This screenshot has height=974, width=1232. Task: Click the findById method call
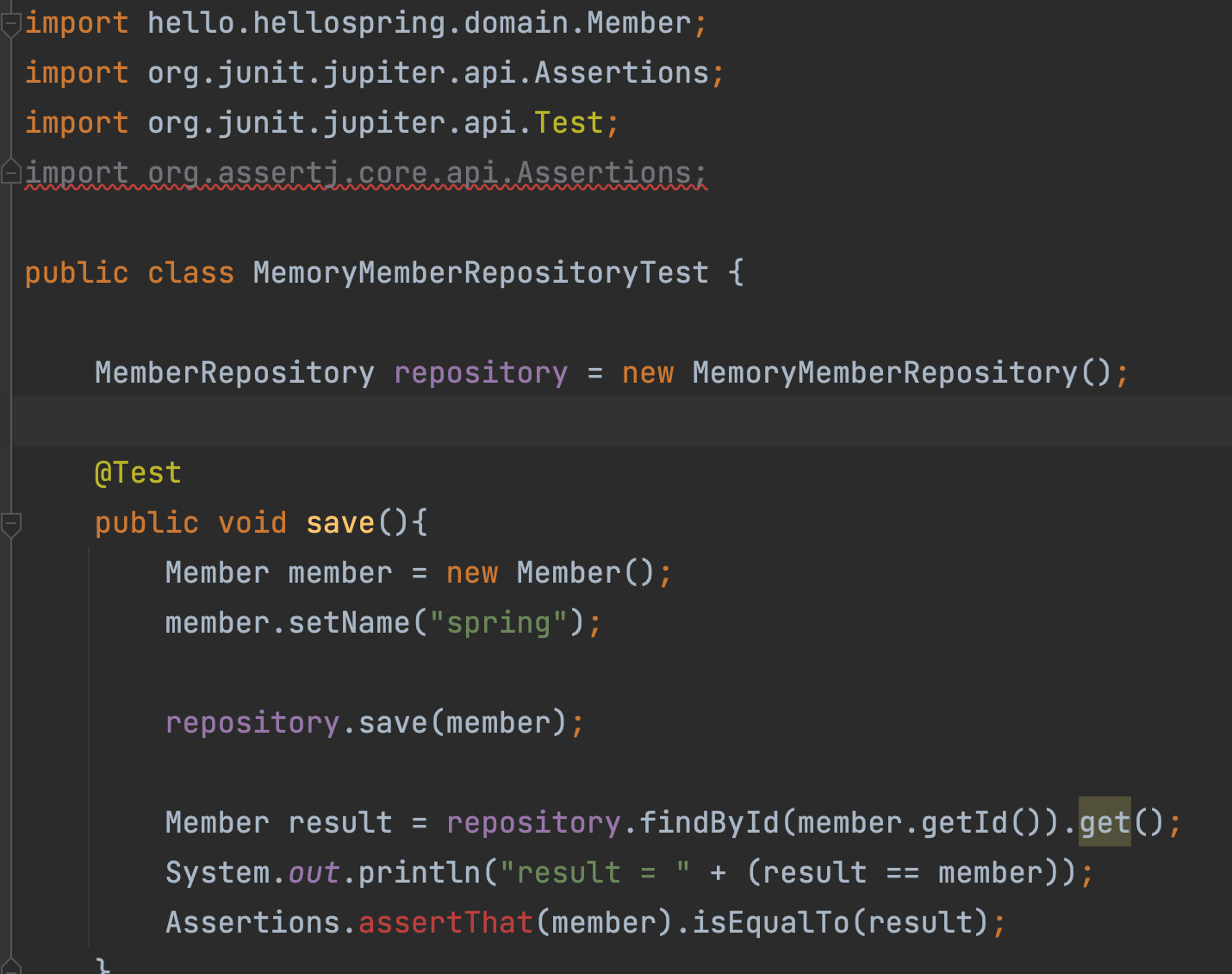709,823
